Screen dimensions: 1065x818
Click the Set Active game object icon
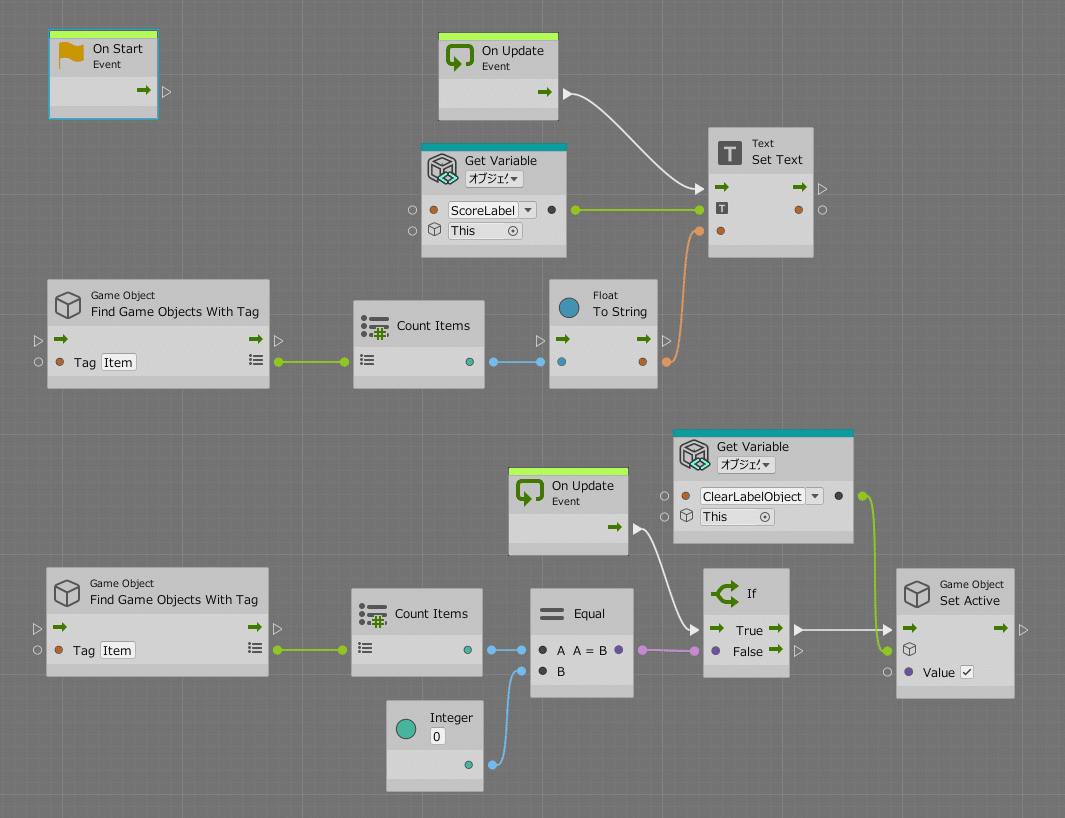917,594
